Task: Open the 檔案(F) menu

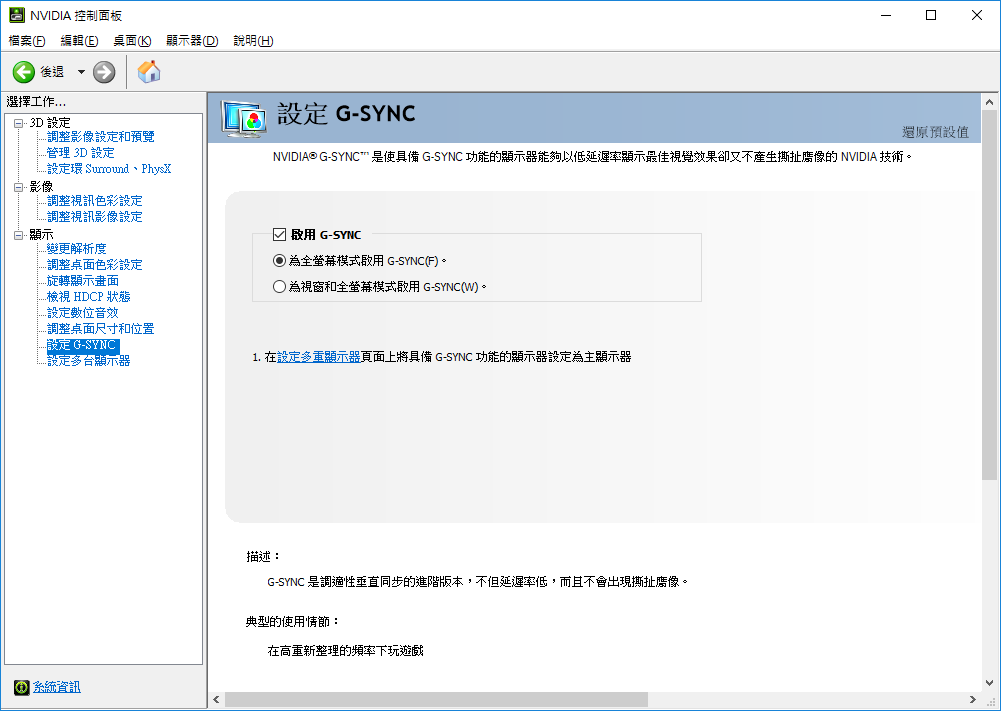Action: pyautogui.click(x=27, y=41)
